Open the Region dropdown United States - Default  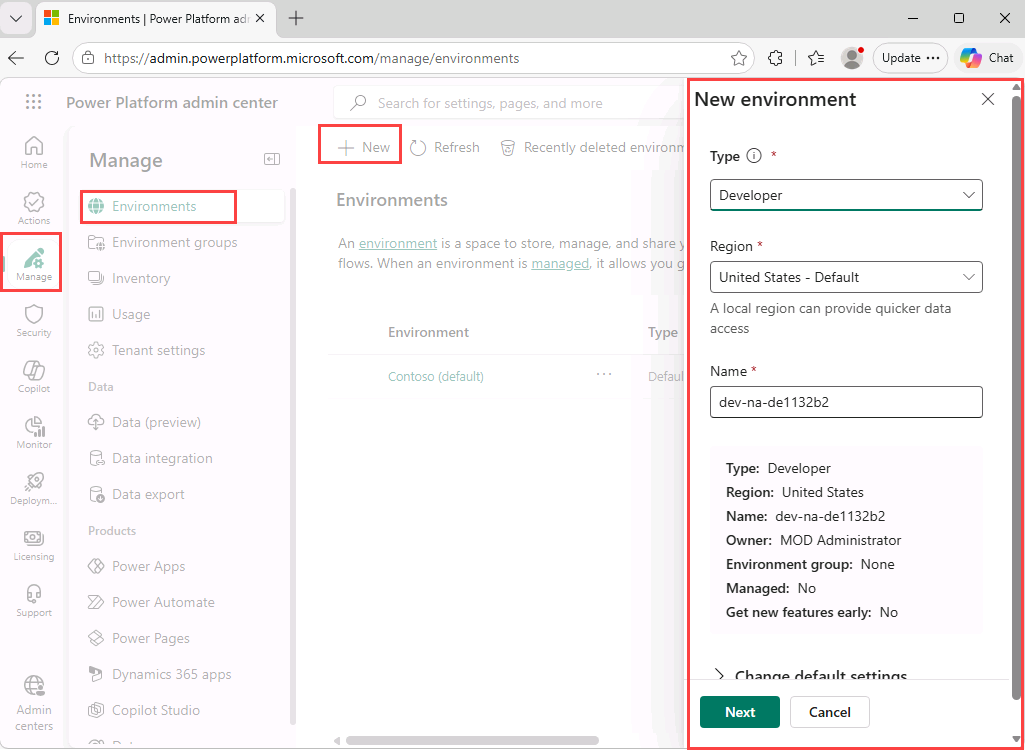coord(846,277)
